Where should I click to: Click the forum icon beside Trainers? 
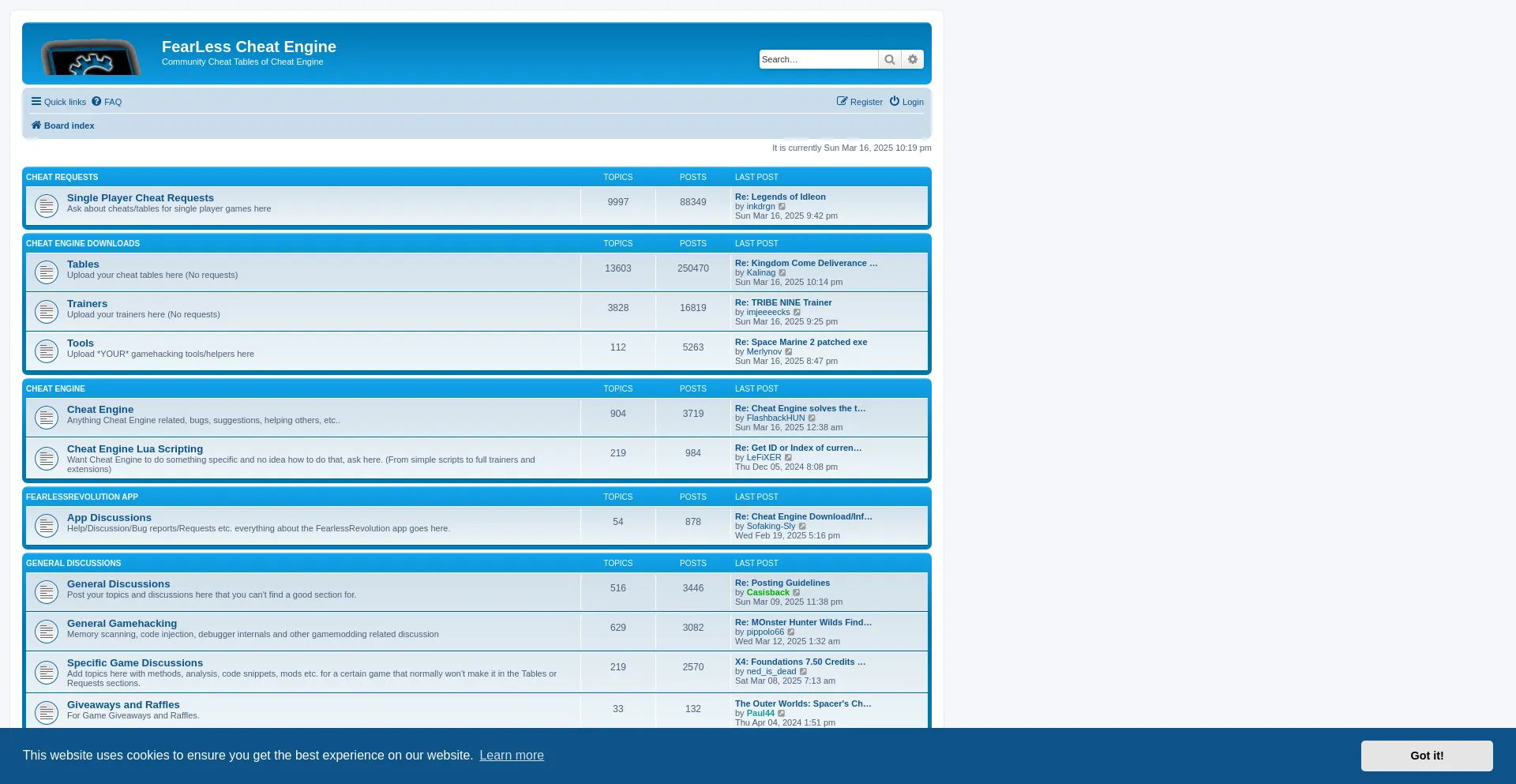[x=47, y=311]
